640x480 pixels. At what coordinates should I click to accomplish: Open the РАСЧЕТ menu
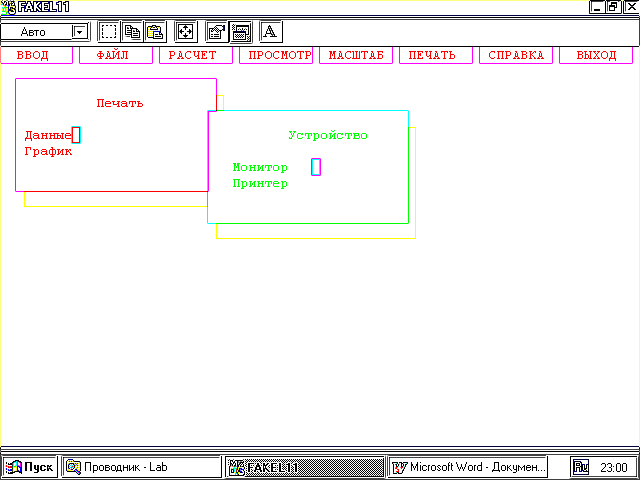click(196, 55)
